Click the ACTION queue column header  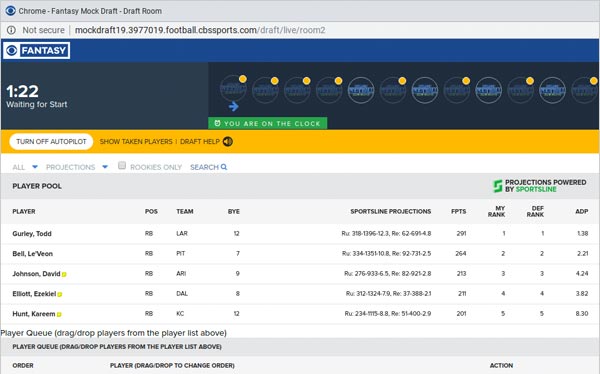coord(501,366)
